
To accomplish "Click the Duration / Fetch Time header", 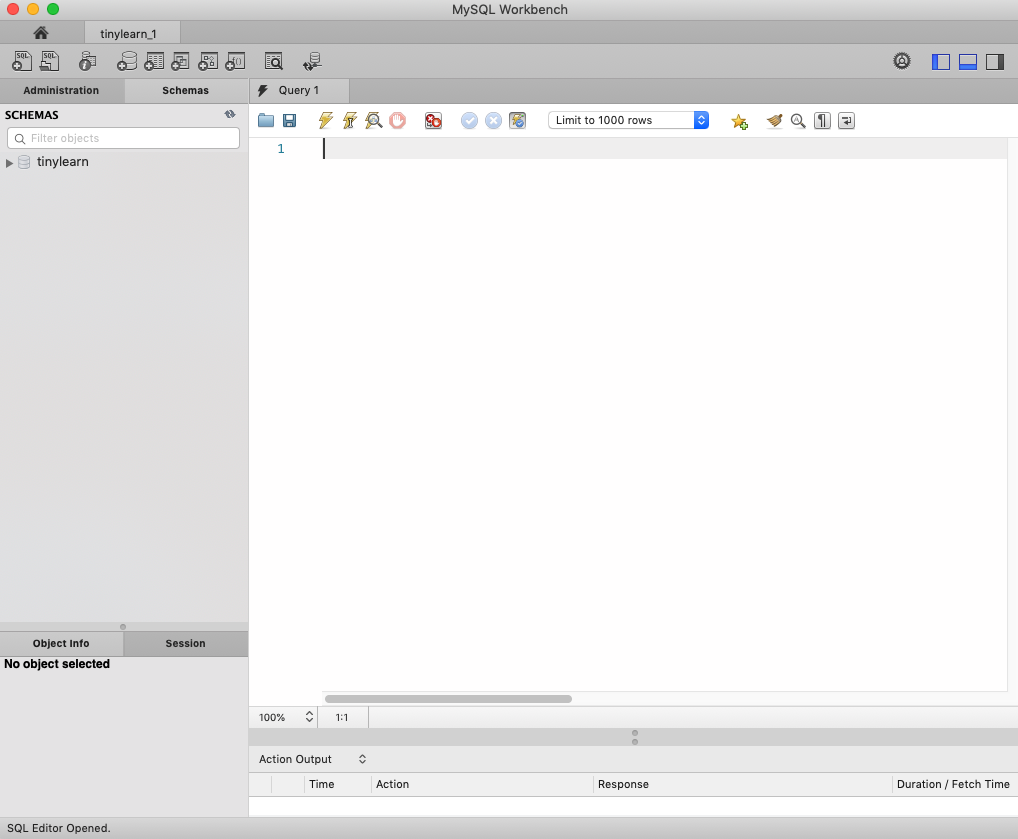I will [x=953, y=784].
